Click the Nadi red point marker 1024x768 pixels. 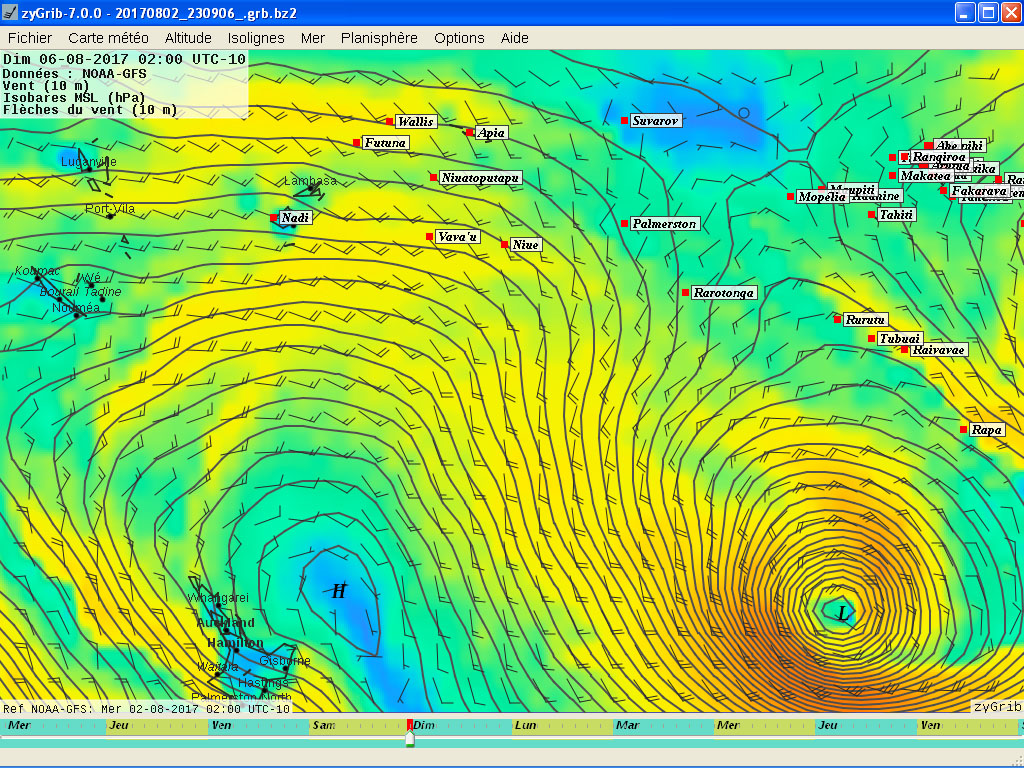pos(274,217)
